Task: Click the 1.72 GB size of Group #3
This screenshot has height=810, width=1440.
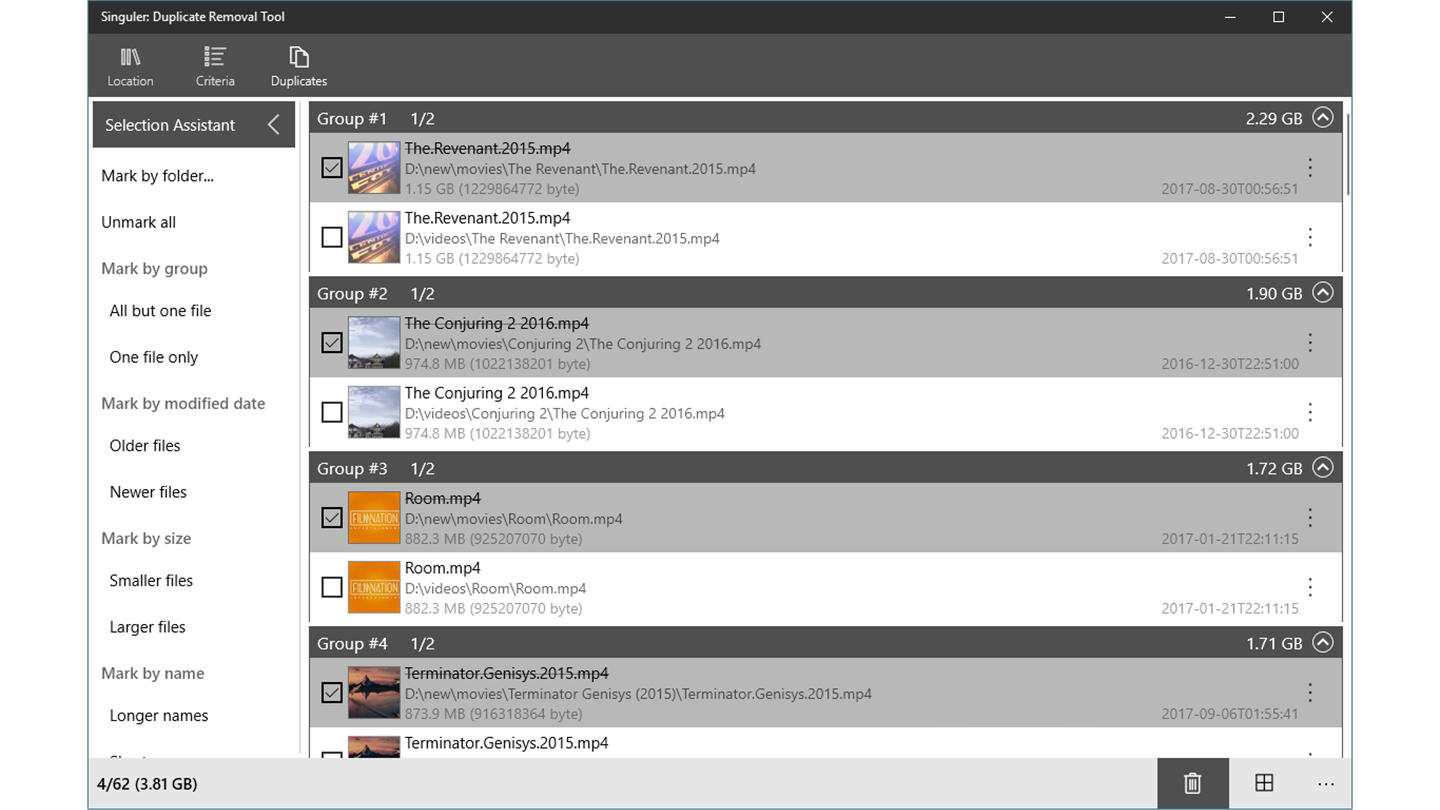Action: click(1274, 468)
